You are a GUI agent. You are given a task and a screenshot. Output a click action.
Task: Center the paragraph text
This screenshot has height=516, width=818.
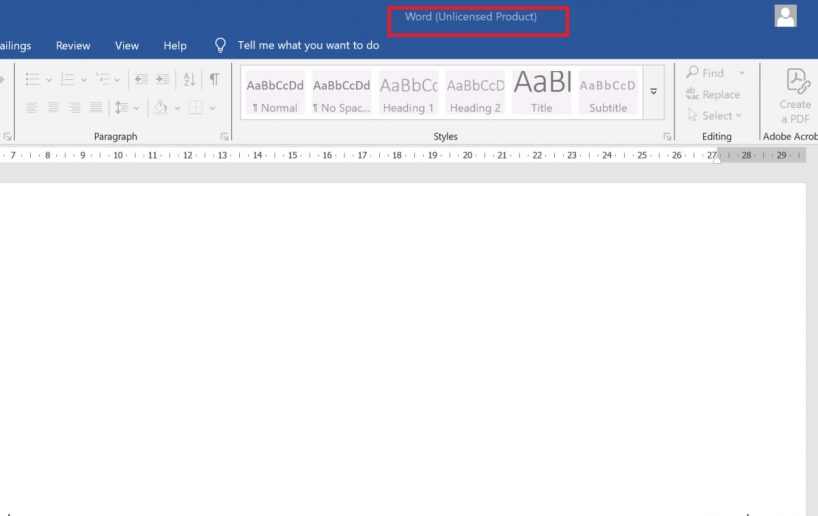(53, 108)
